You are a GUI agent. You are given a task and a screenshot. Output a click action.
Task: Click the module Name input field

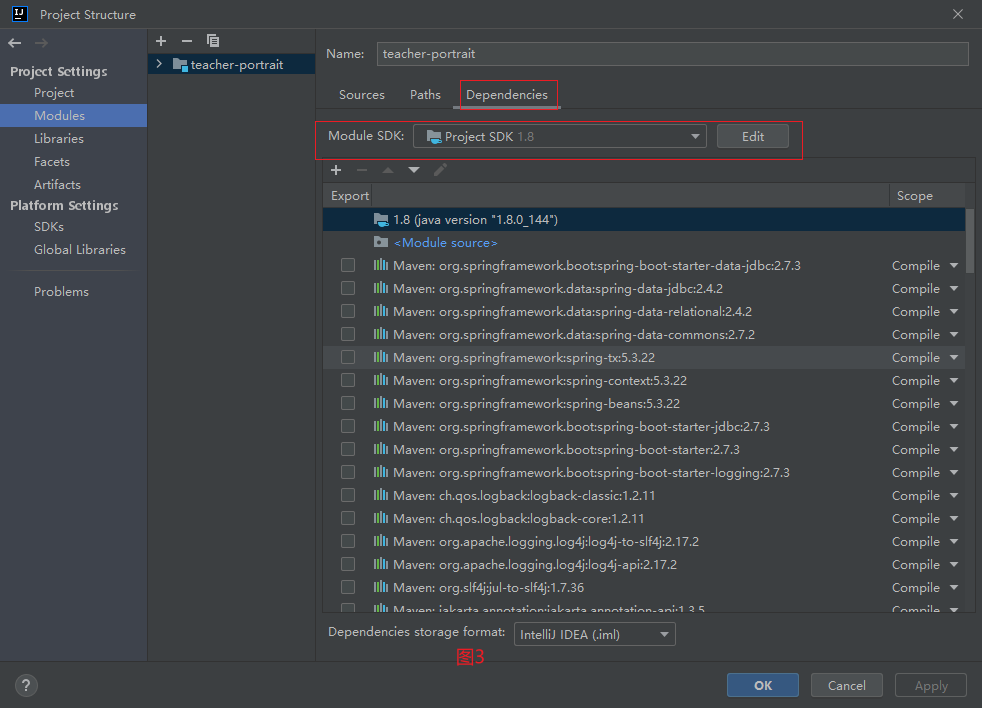(673, 54)
